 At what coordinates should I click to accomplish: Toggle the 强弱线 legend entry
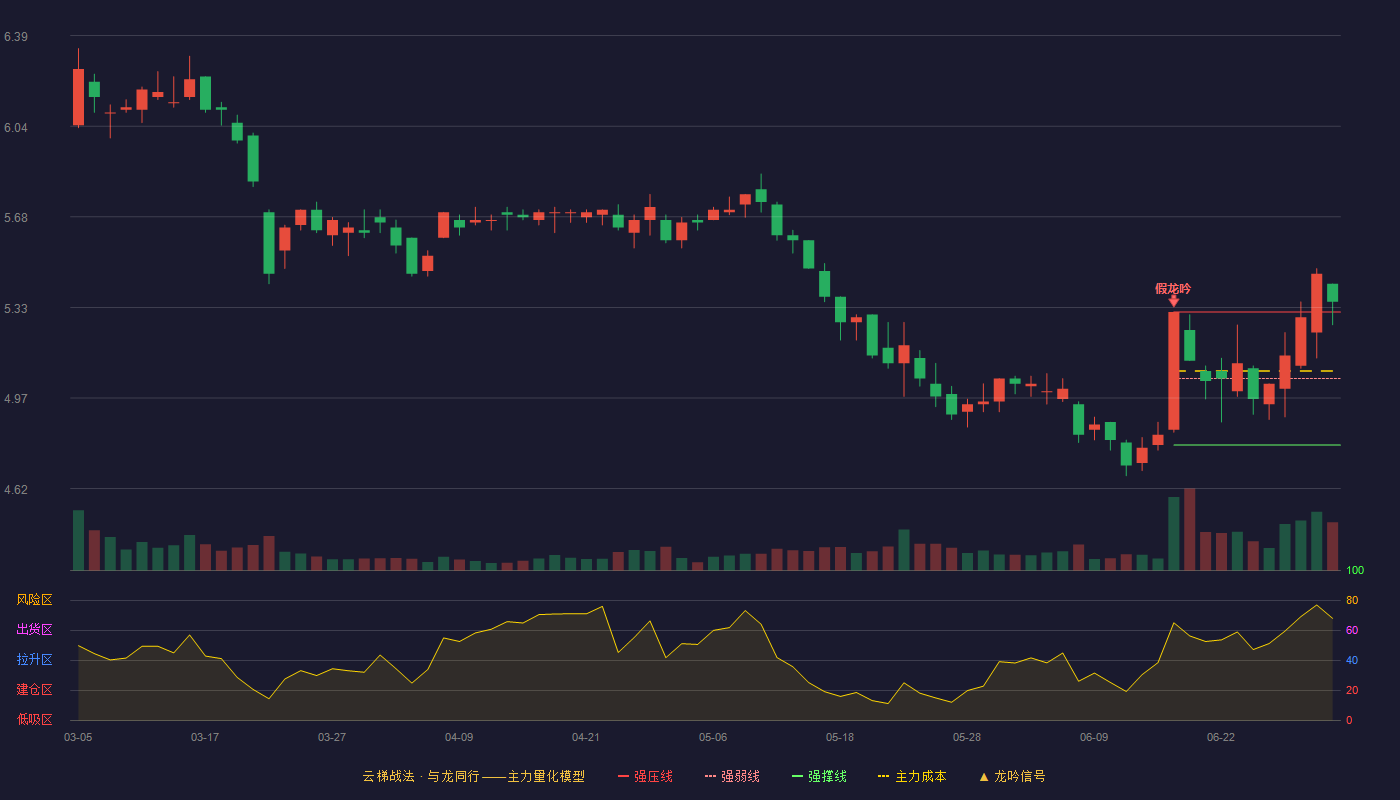pyautogui.click(x=732, y=776)
